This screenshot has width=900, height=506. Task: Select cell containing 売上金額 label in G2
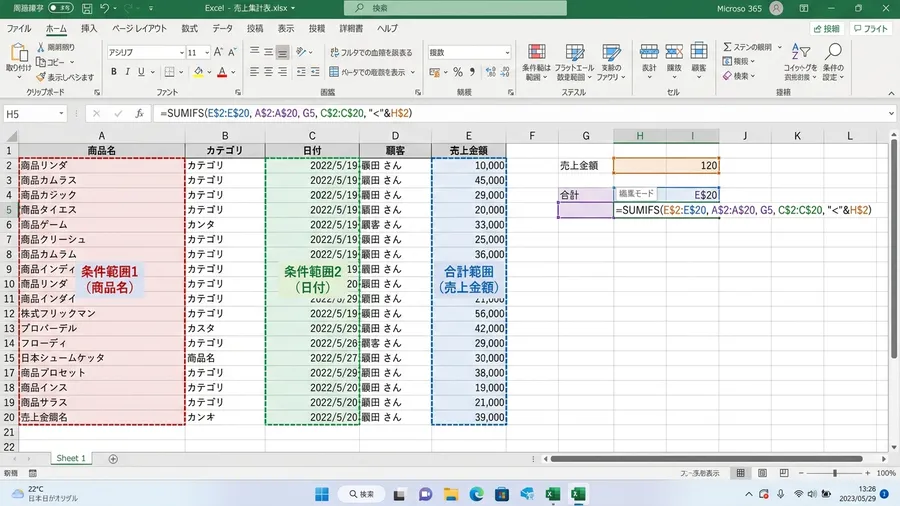(585, 165)
